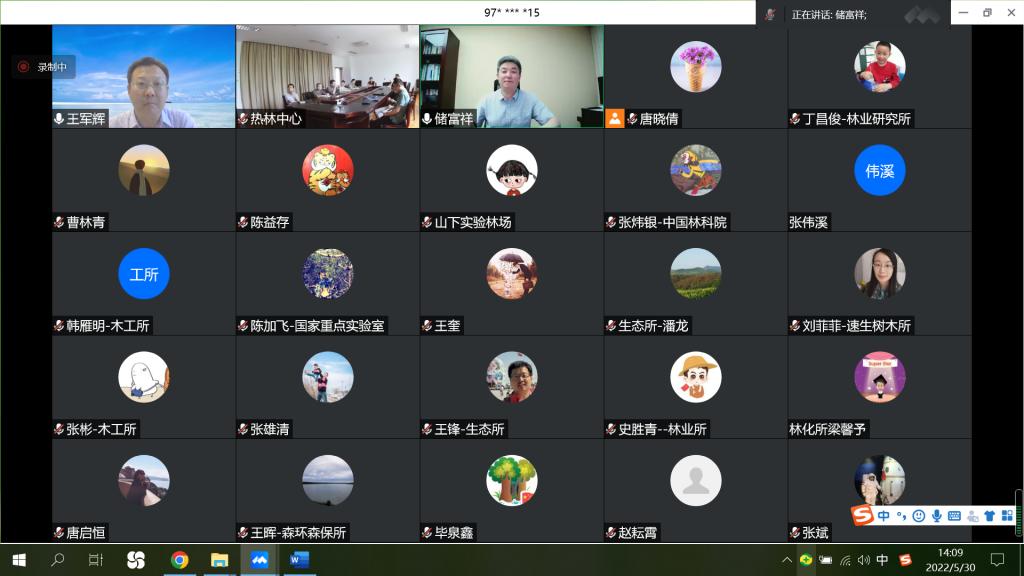The image size is (1024, 576).
Task: Expand hidden system tray icons
Action: pyautogui.click(x=787, y=560)
